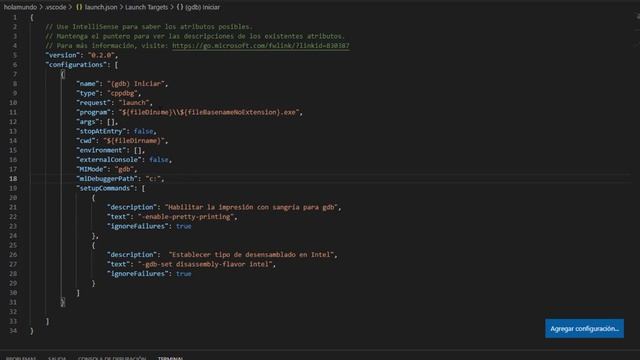The image size is (640, 360).
Task: Click the true value on line 23
Action: pyautogui.click(x=184, y=226)
